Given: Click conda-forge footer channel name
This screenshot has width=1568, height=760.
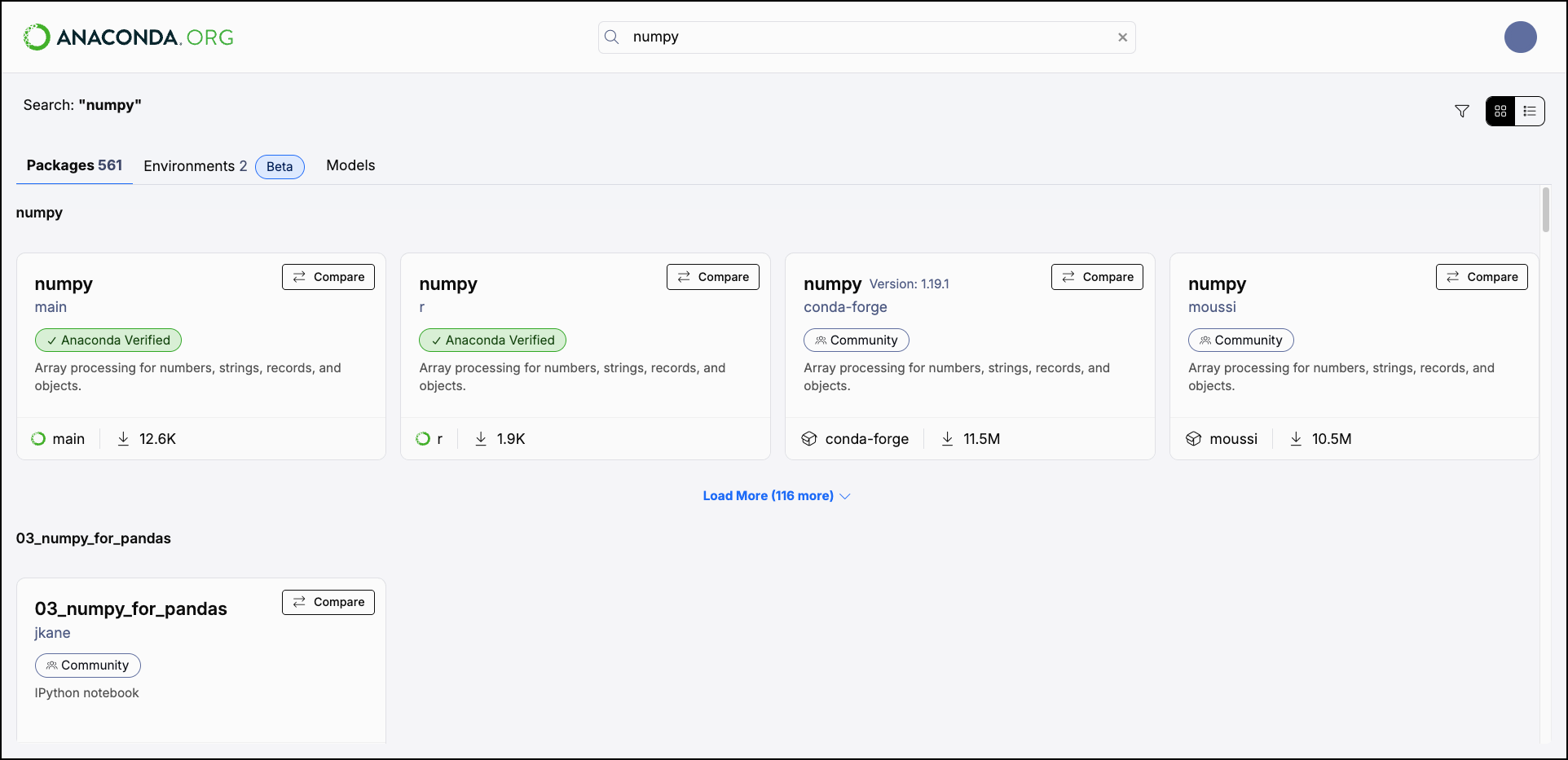Looking at the screenshot, I should [x=867, y=439].
